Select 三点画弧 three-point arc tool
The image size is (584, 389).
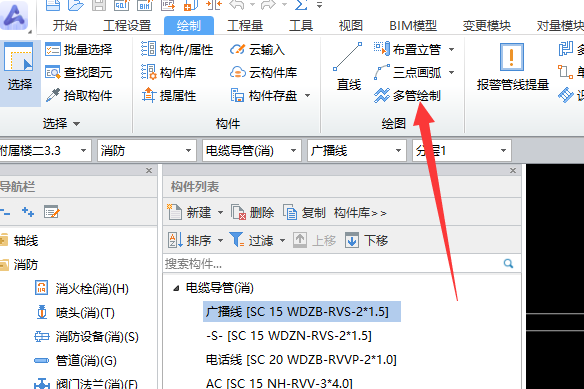[x=407, y=73]
